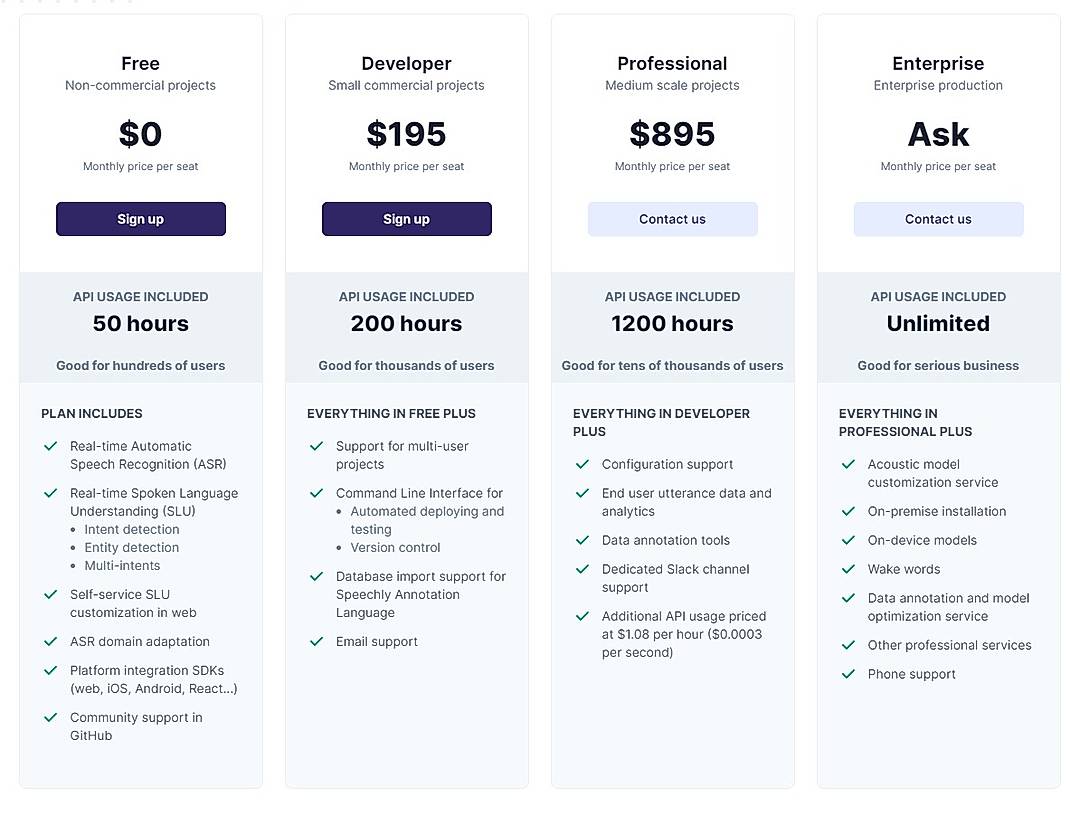Click the checkmark beside Real-time Automatic Speech Recognition

coord(51,446)
